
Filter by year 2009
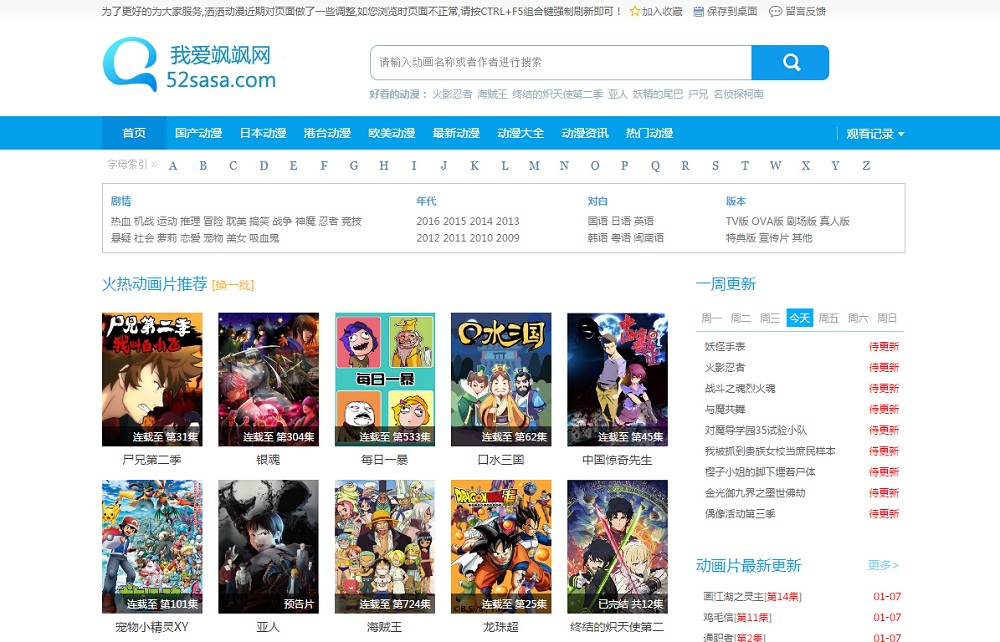point(508,238)
